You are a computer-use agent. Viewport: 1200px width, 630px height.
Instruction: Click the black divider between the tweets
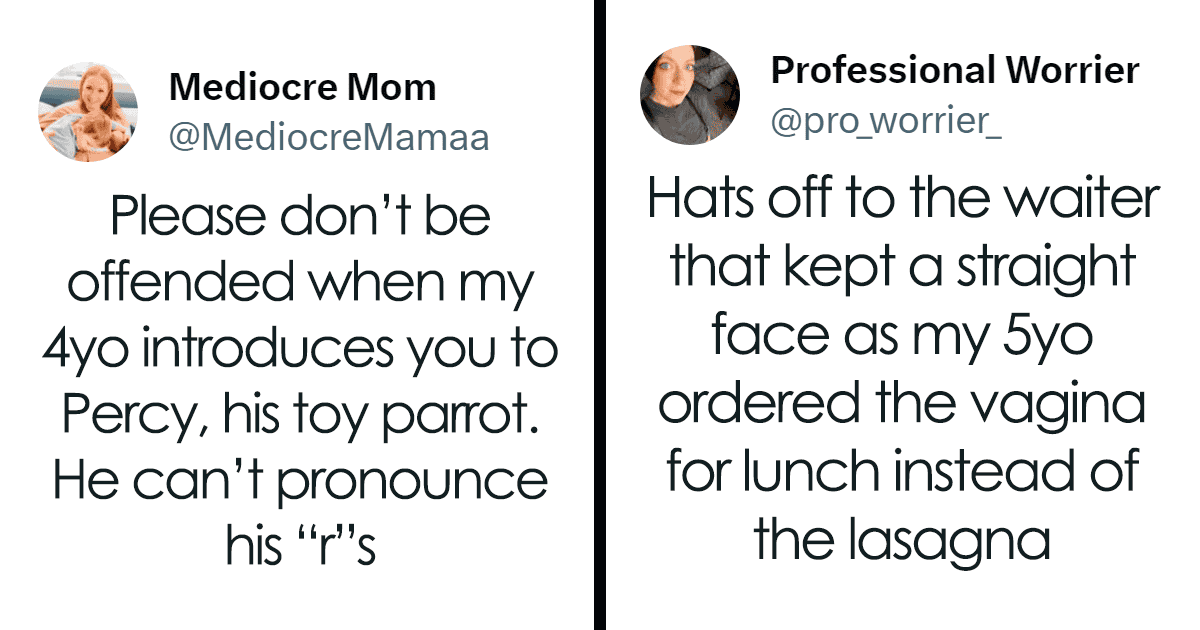tap(600, 315)
